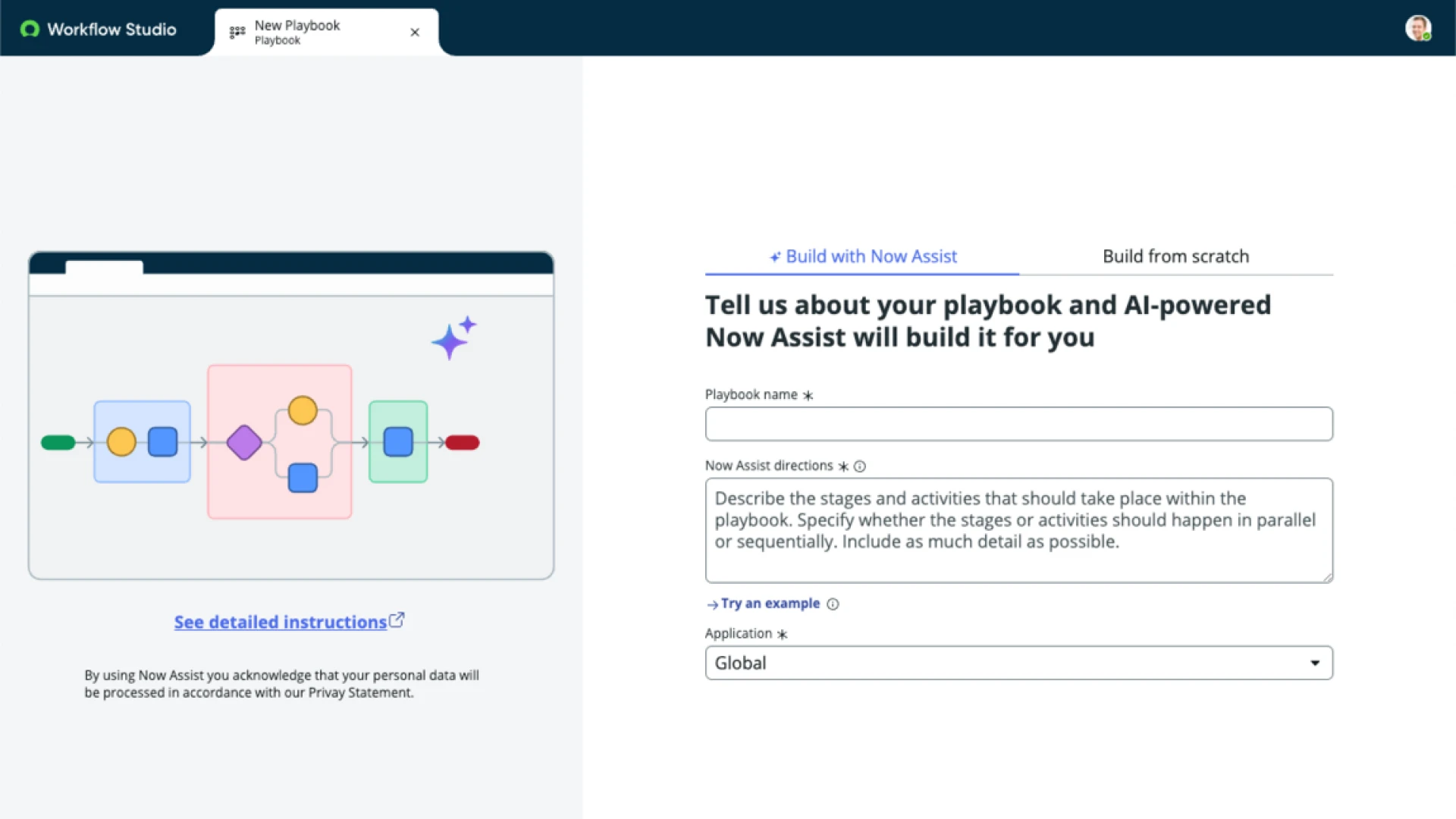
Task: Click the purple diamond node in illustration
Action: click(244, 442)
